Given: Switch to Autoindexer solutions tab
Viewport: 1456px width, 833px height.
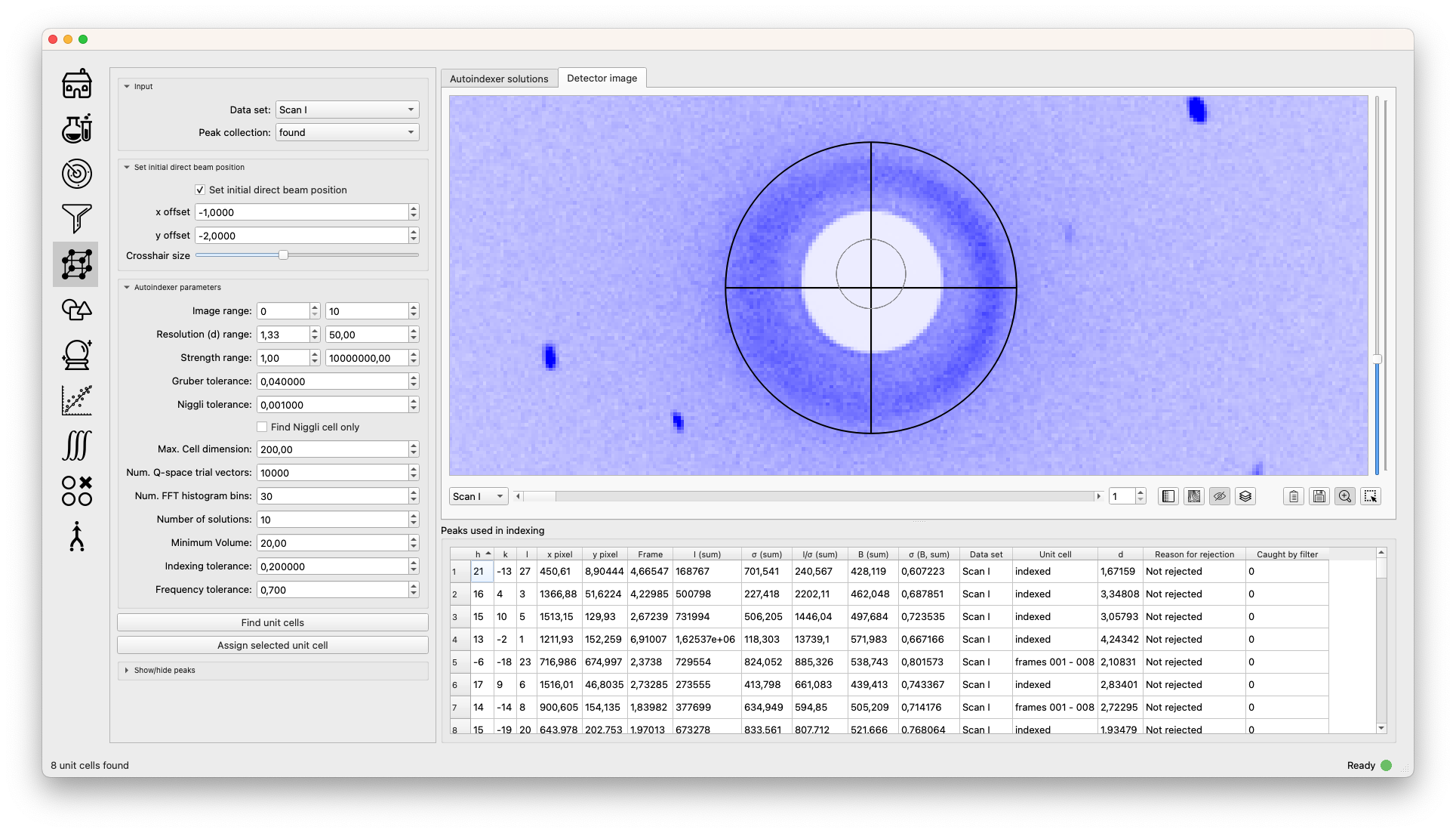Looking at the screenshot, I should pos(499,79).
